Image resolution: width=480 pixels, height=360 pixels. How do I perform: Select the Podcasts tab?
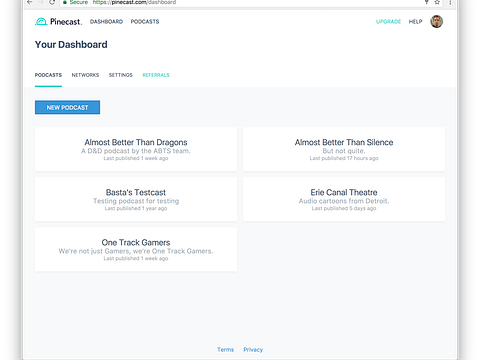[48, 75]
